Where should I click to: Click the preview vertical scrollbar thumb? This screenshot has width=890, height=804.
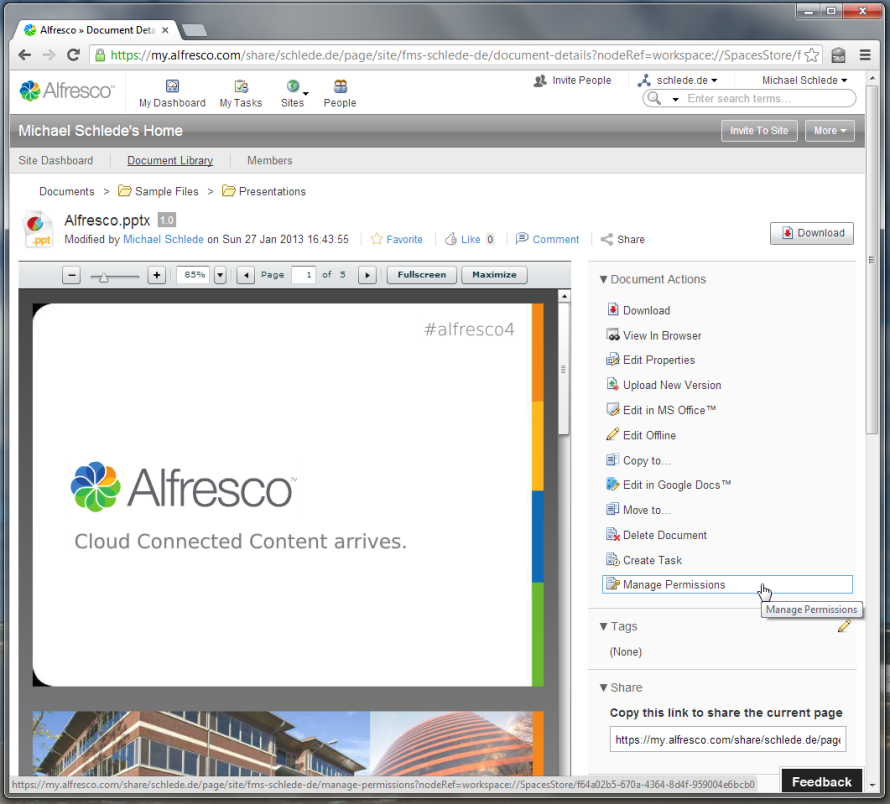pos(564,369)
